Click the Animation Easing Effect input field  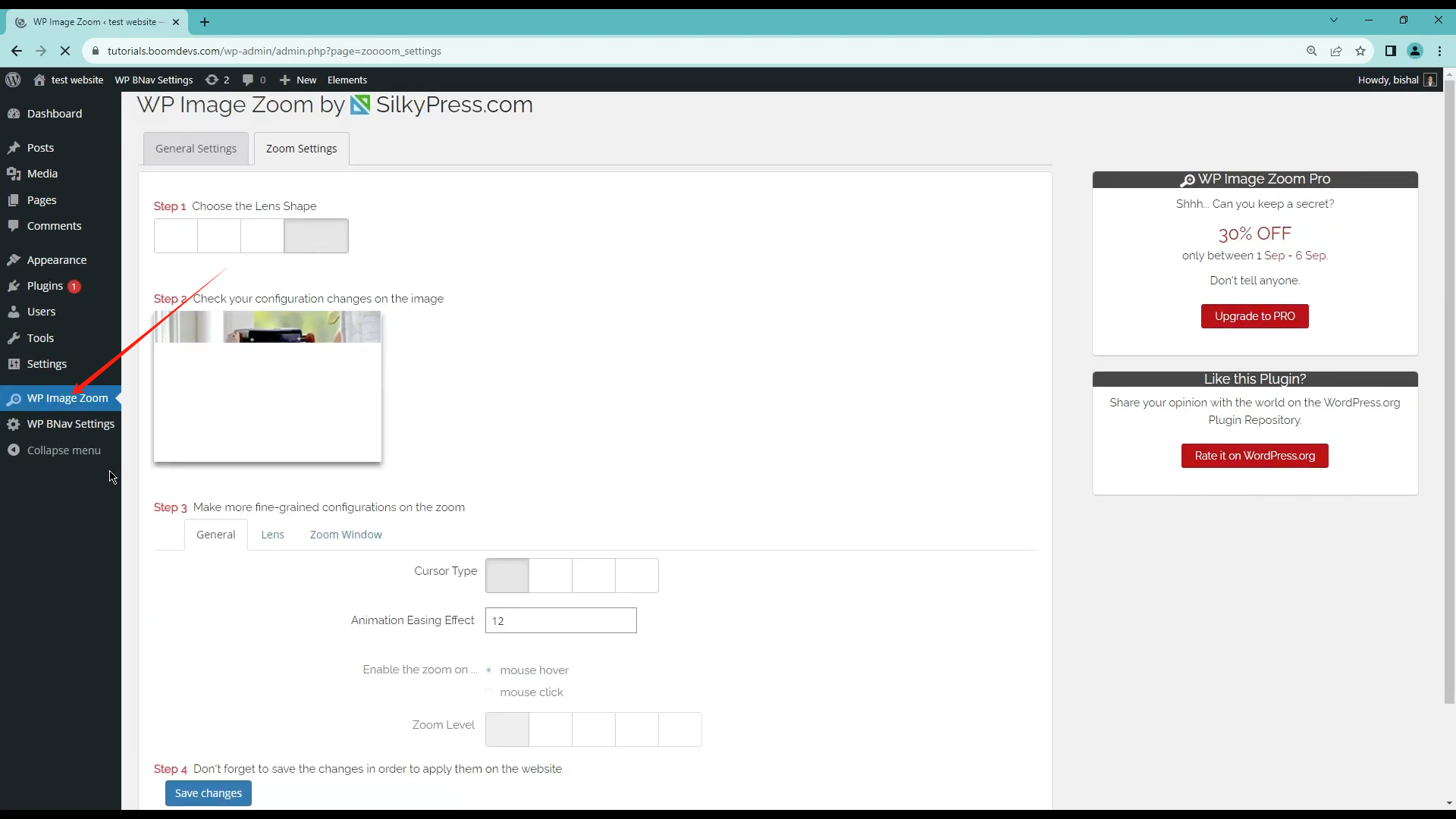[x=561, y=620]
